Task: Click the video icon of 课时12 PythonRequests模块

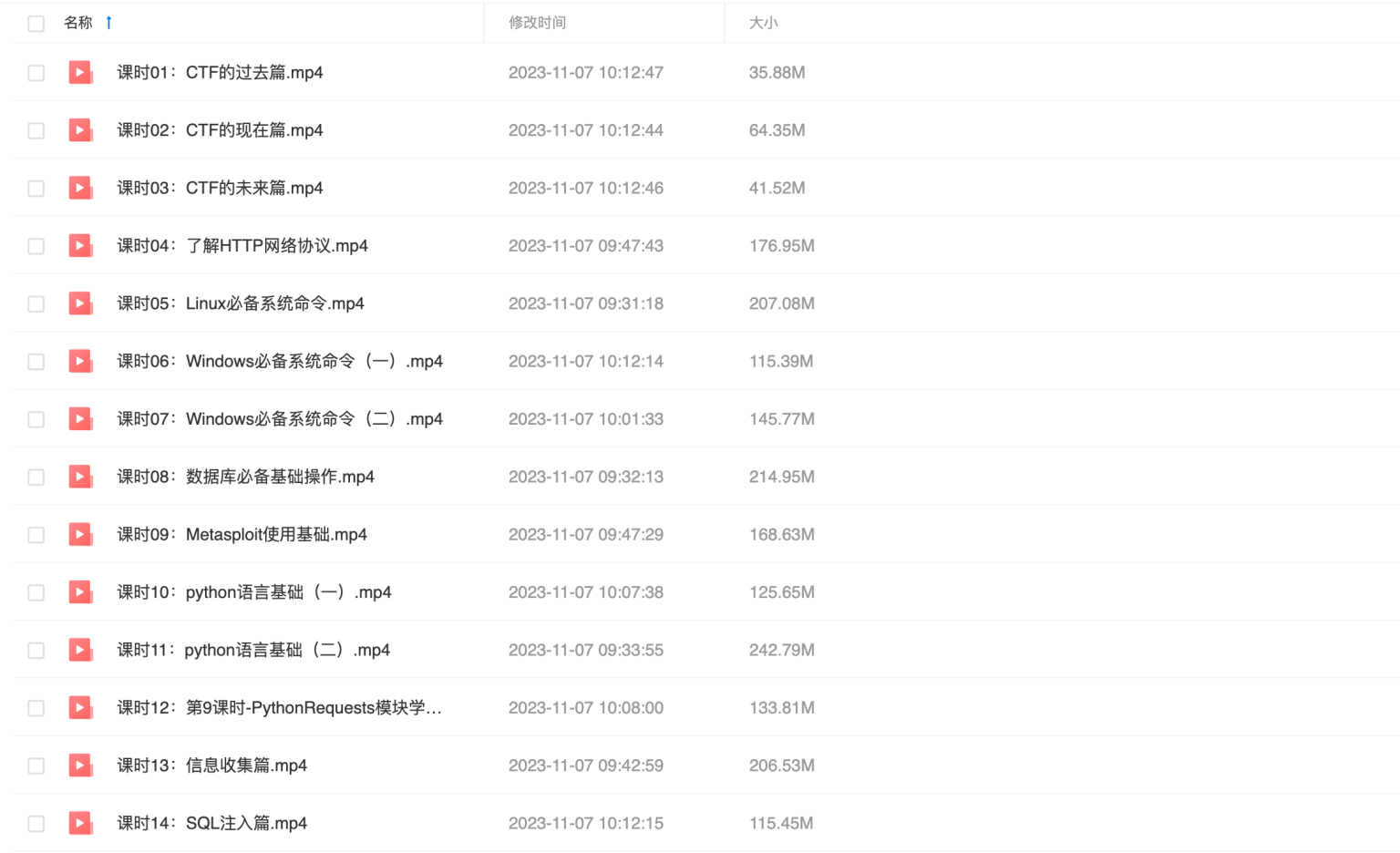Action: coord(80,707)
